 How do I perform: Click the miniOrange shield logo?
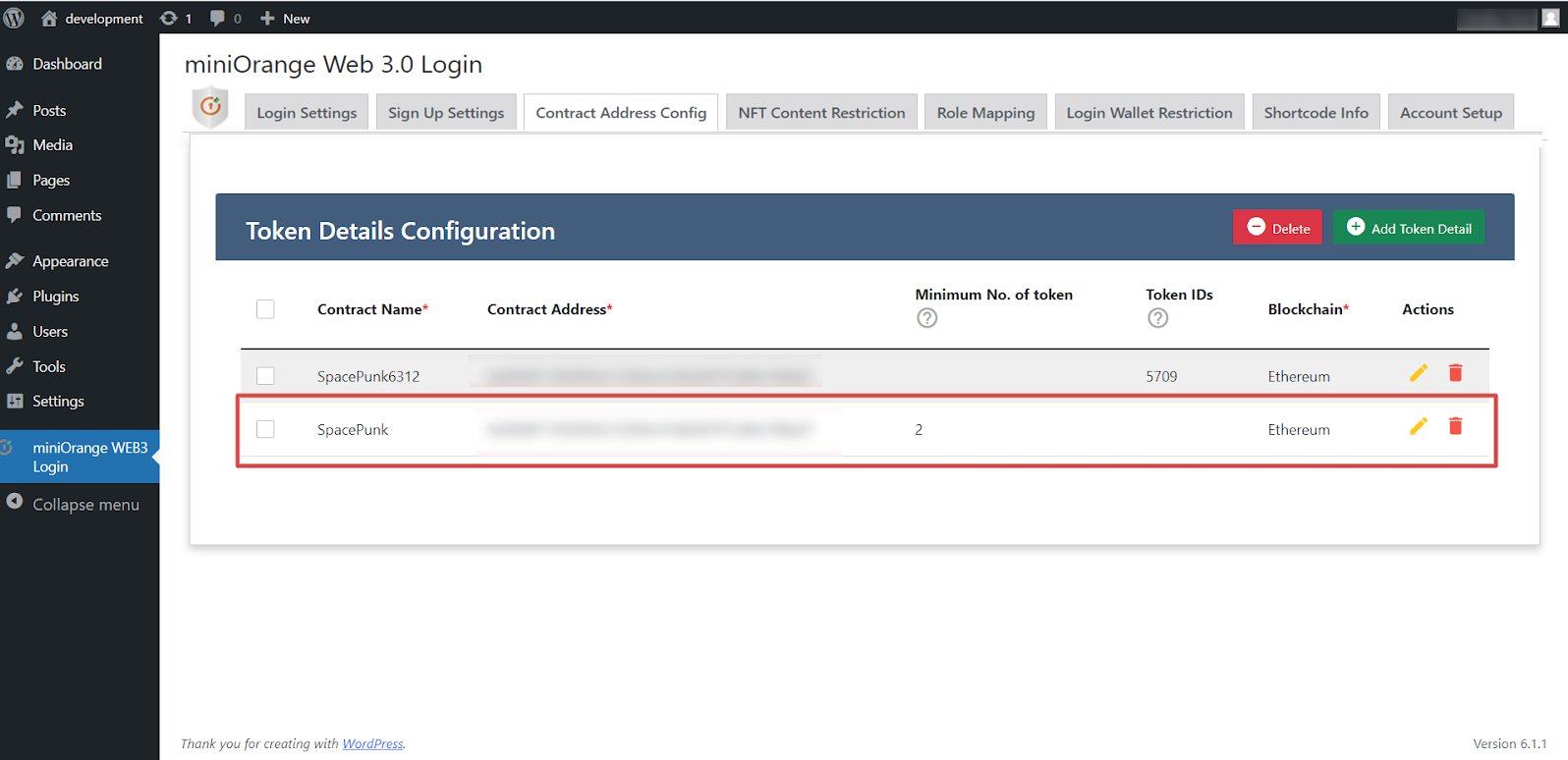tap(210, 107)
